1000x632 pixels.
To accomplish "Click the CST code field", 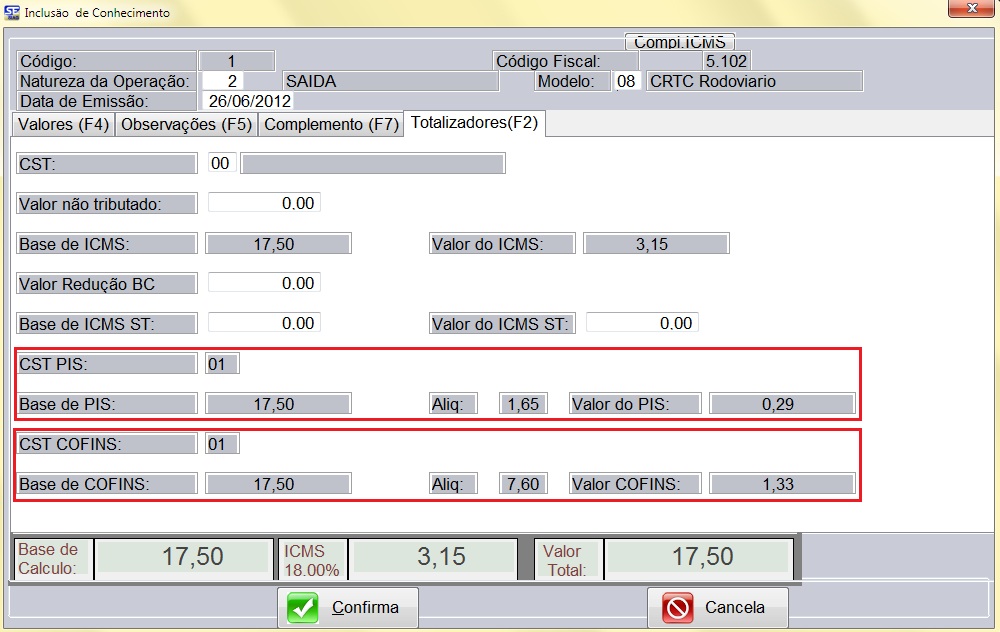I will (222, 163).
